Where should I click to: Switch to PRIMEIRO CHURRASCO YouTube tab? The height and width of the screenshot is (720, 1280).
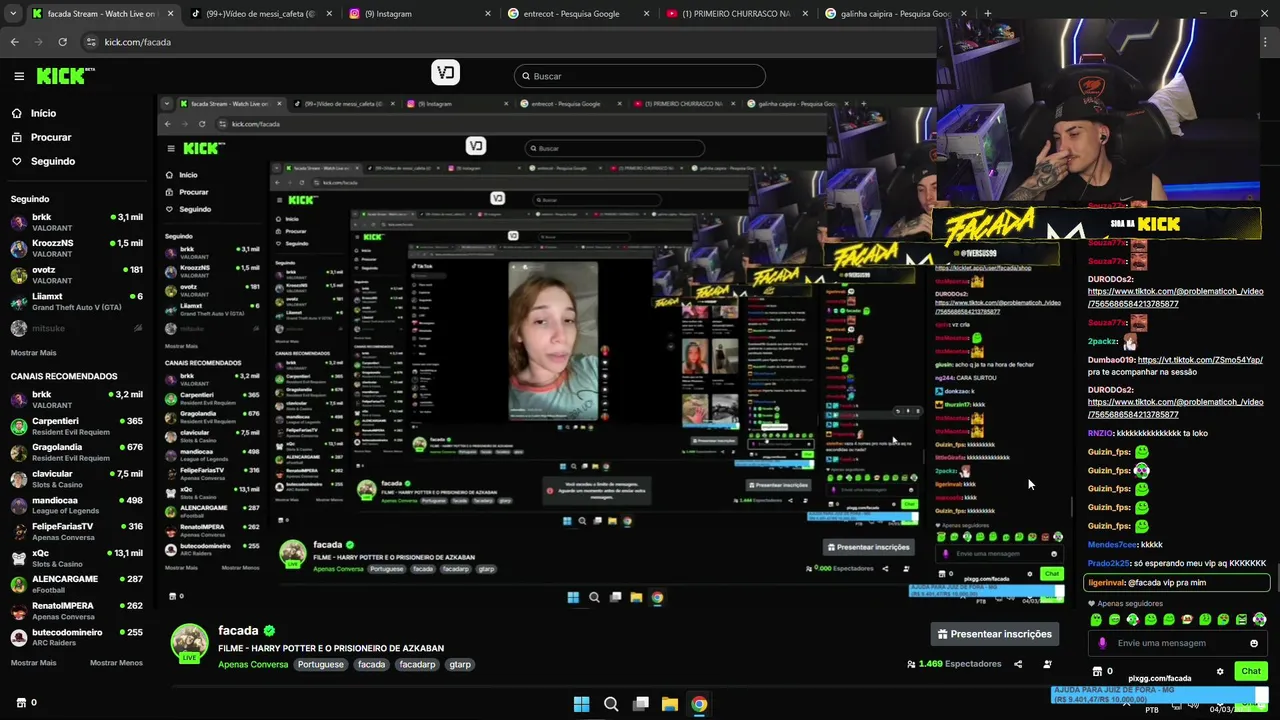pyautogui.click(x=736, y=14)
